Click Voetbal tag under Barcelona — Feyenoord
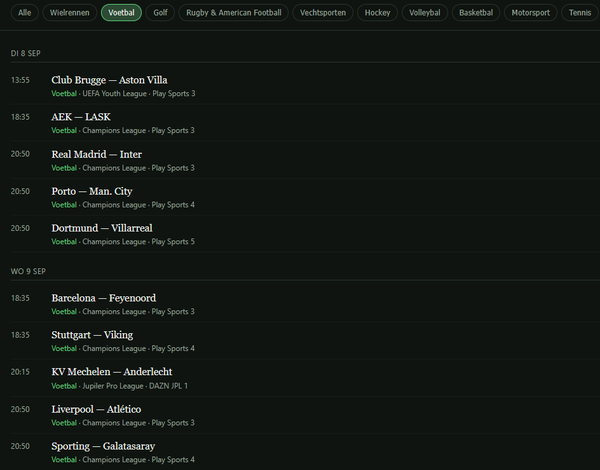Screen dimensions: 600x470 point(64,312)
